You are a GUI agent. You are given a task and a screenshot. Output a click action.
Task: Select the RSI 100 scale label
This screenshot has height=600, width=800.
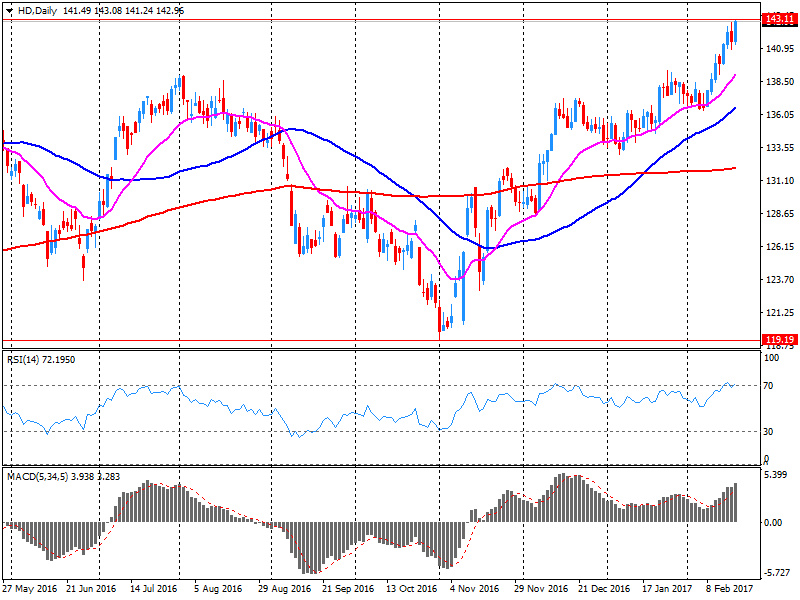point(771,358)
